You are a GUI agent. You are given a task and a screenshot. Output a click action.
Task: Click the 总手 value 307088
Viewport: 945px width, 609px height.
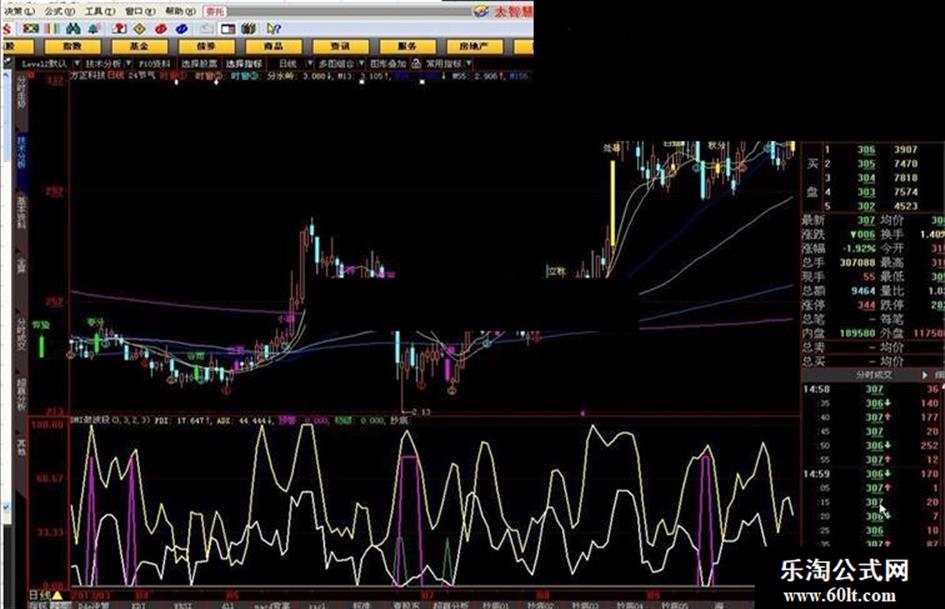pyautogui.click(x=857, y=262)
